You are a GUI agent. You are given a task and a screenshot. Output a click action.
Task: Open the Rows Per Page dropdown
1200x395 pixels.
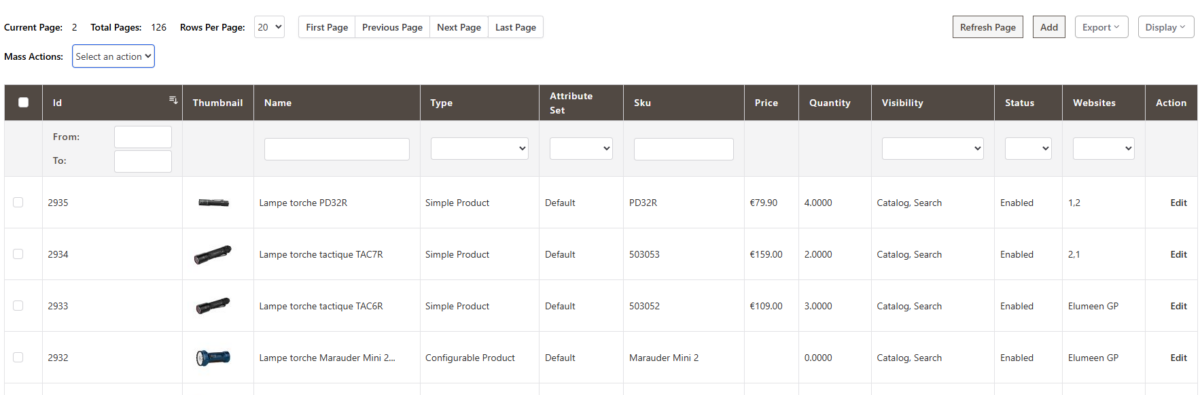tap(269, 27)
